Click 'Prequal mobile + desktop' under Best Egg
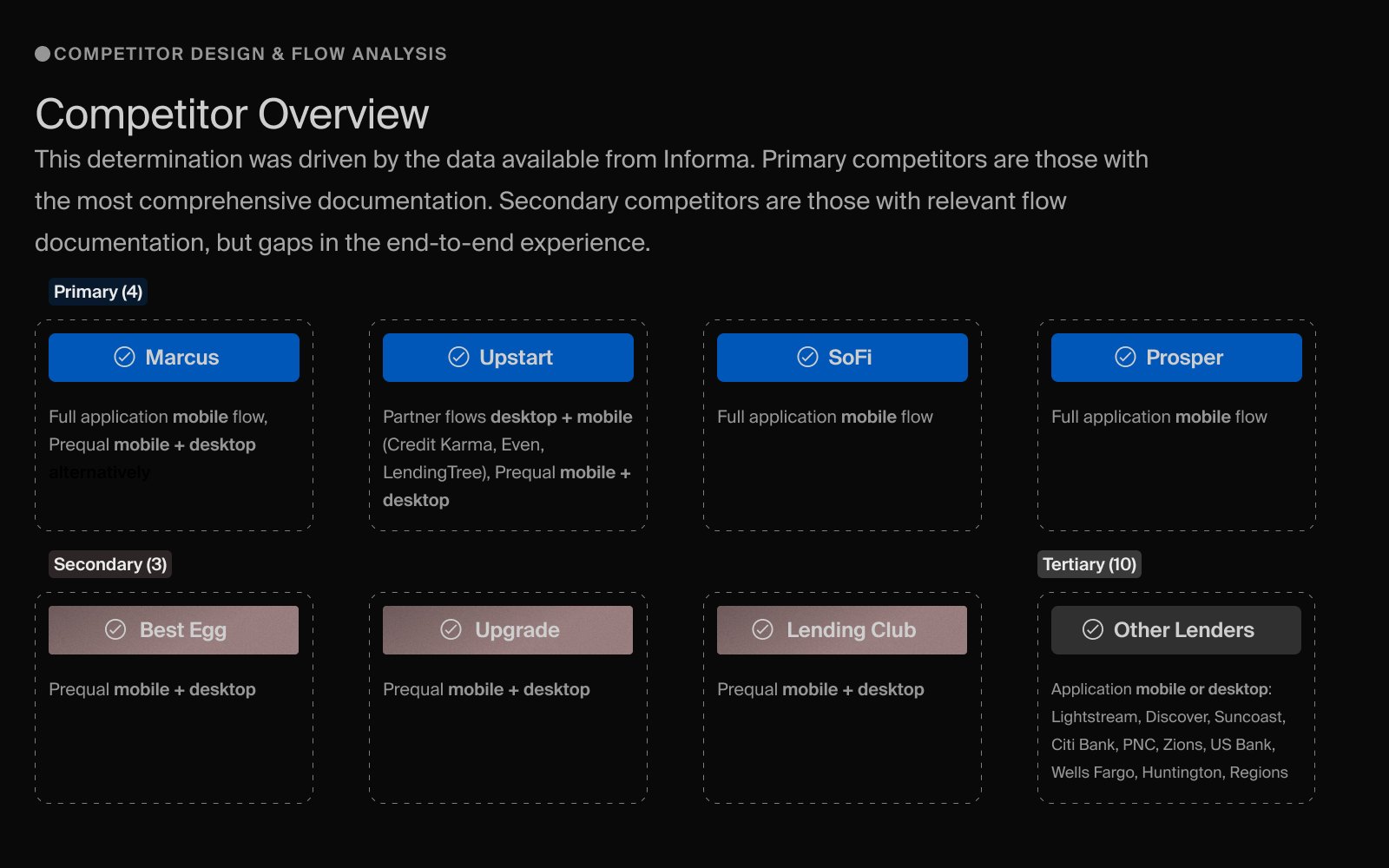Screen dimensions: 1389x868 click(x=152, y=689)
